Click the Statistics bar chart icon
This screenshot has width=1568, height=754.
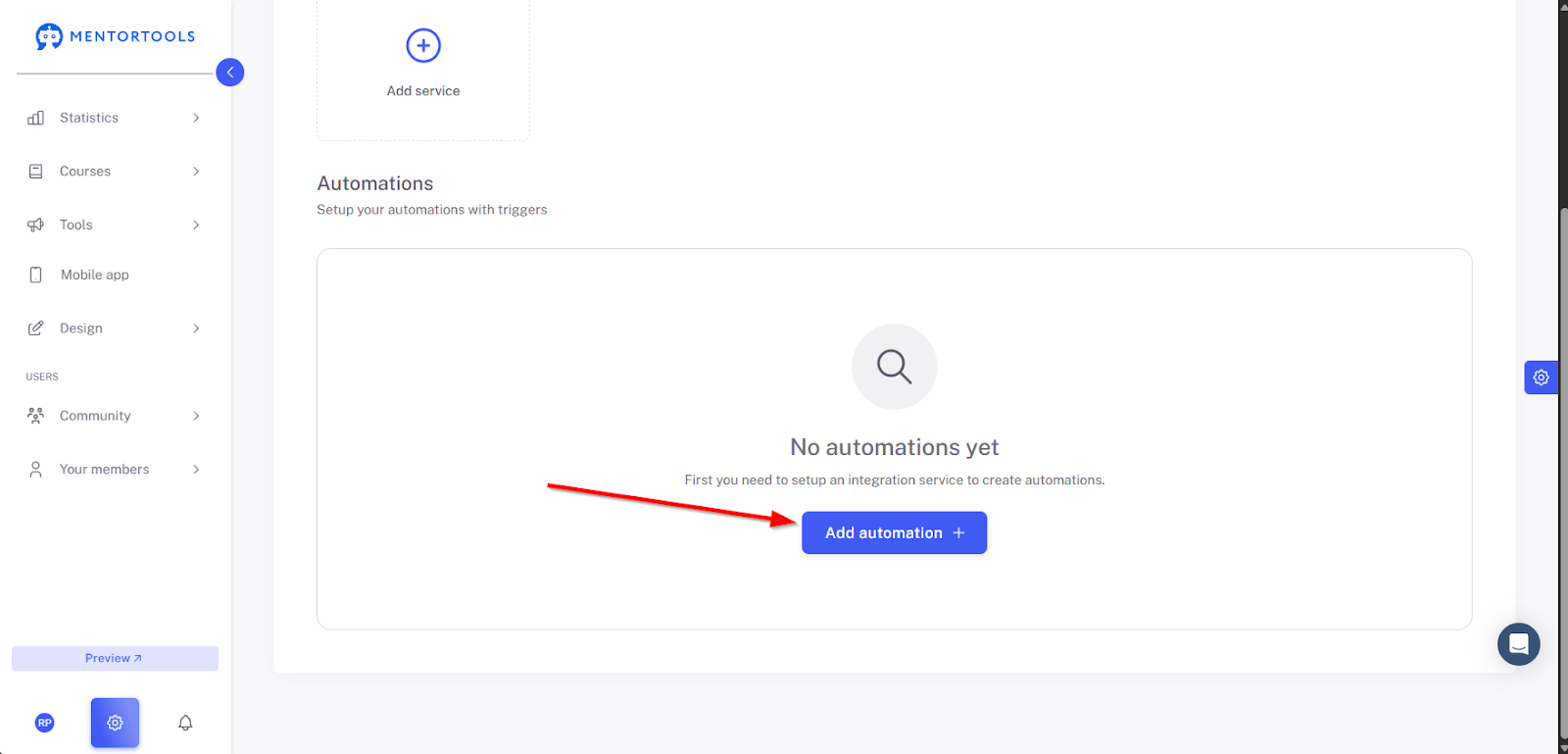click(36, 118)
